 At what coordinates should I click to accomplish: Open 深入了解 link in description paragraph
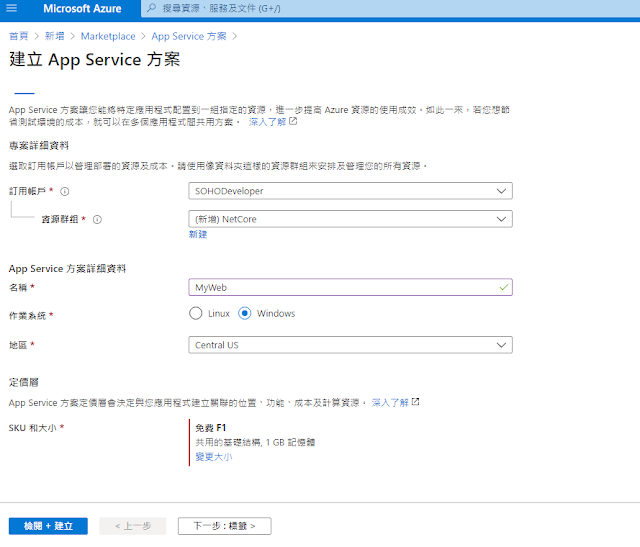[x=267, y=122]
